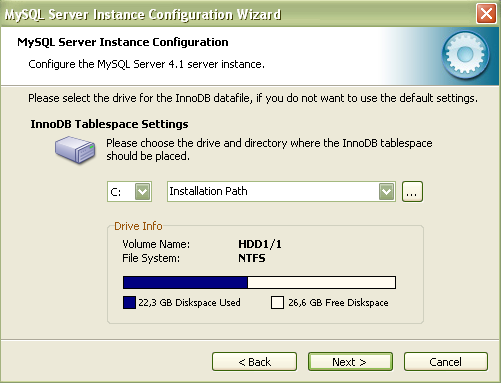Go to previous step with Back
Screen dimensions: 501x383
pyautogui.click(x=254, y=362)
